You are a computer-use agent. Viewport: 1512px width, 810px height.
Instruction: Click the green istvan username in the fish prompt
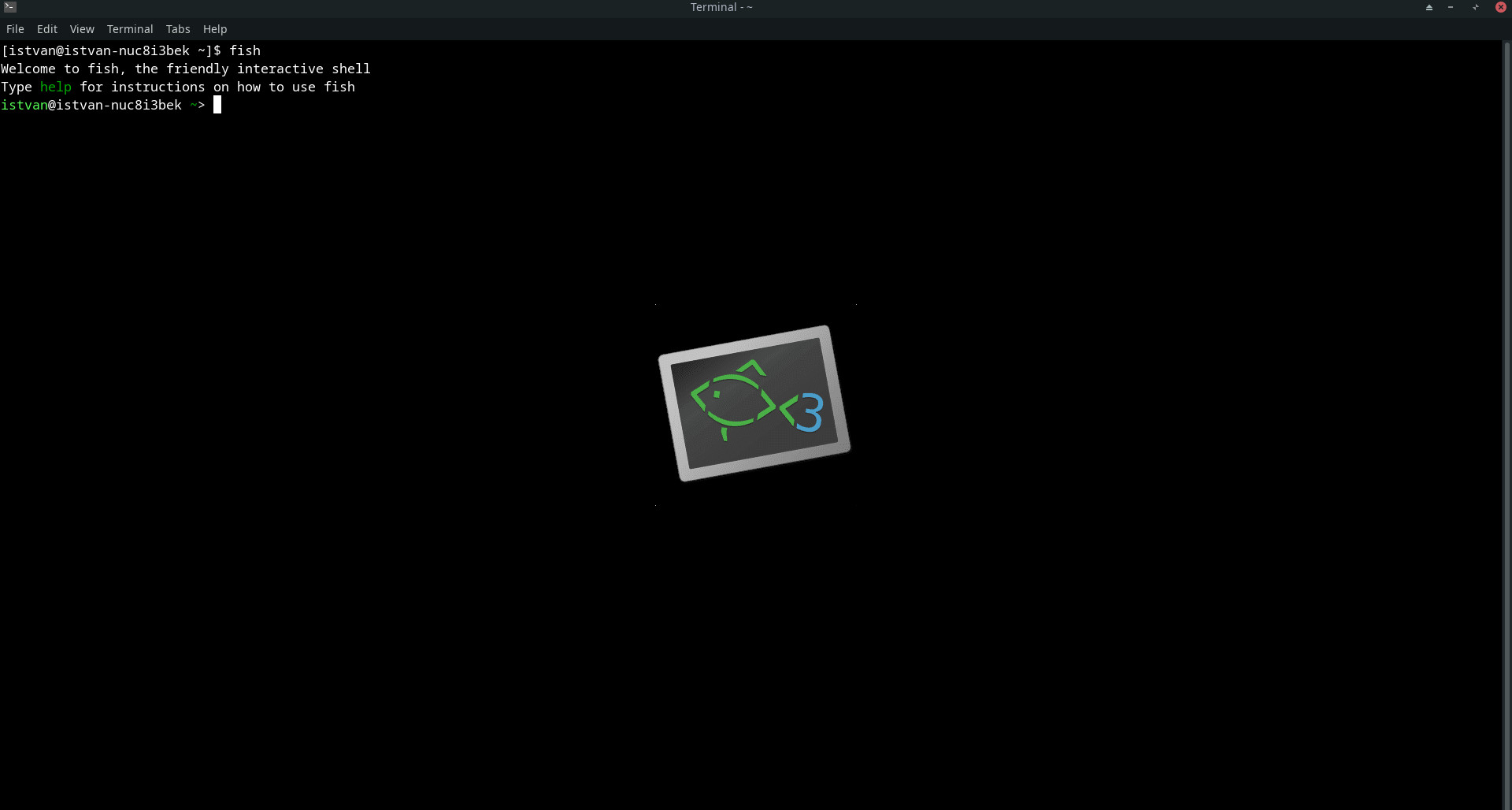tap(24, 105)
